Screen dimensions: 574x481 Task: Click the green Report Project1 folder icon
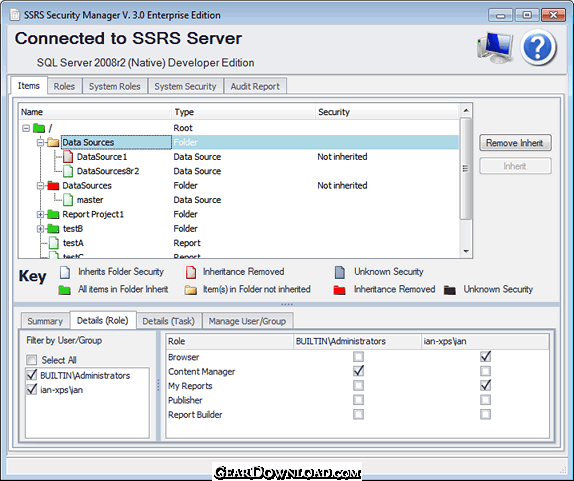pyautogui.click(x=53, y=214)
